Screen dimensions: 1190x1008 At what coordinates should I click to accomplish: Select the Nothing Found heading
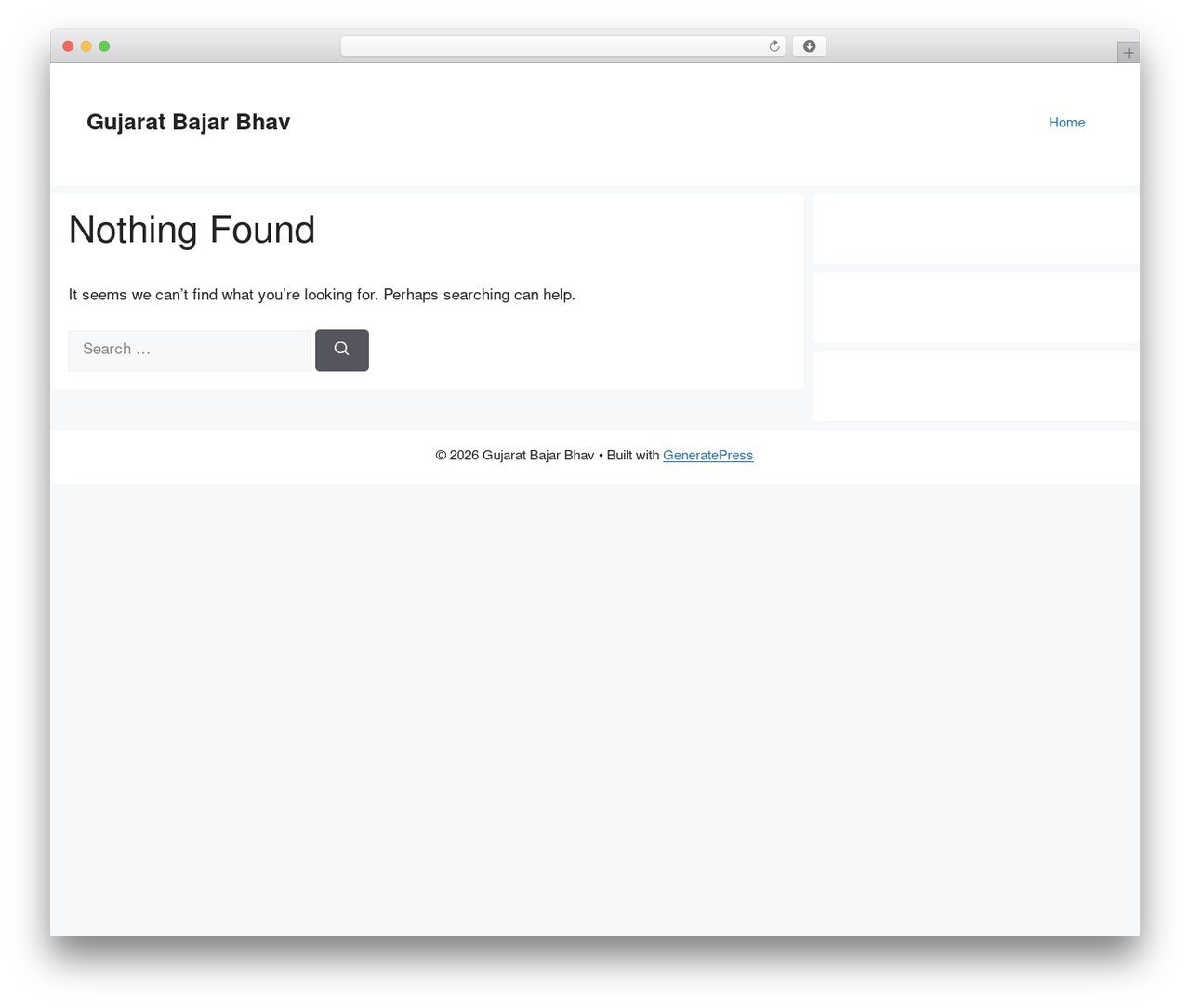(192, 230)
